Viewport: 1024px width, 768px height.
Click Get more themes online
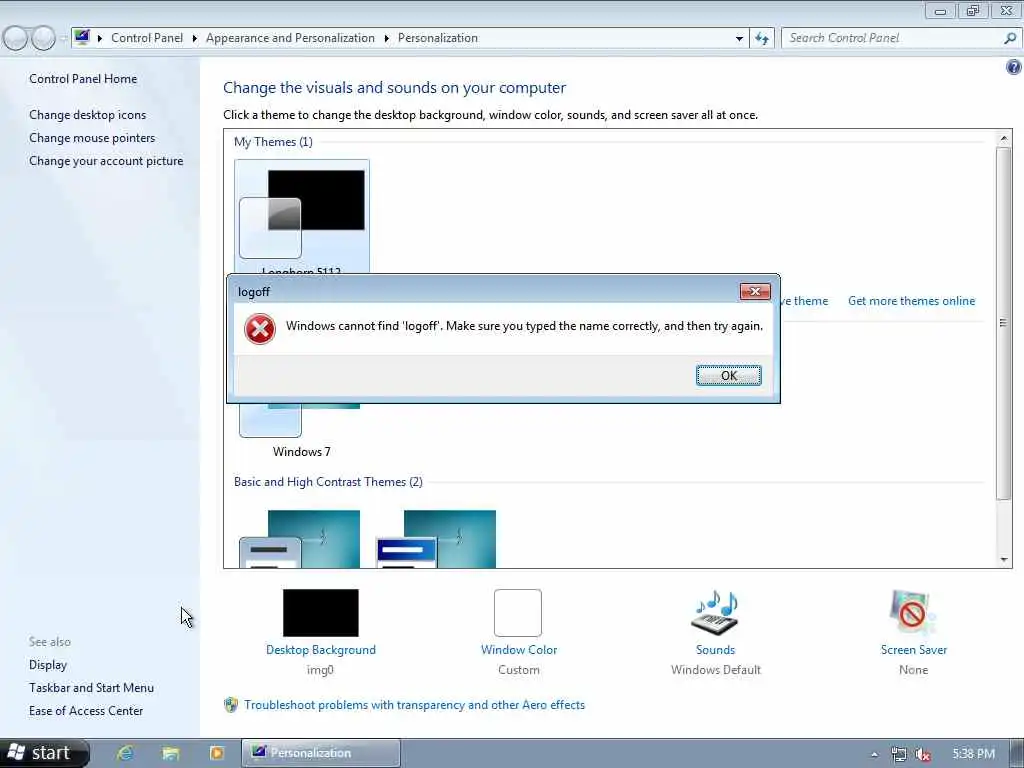(x=911, y=301)
